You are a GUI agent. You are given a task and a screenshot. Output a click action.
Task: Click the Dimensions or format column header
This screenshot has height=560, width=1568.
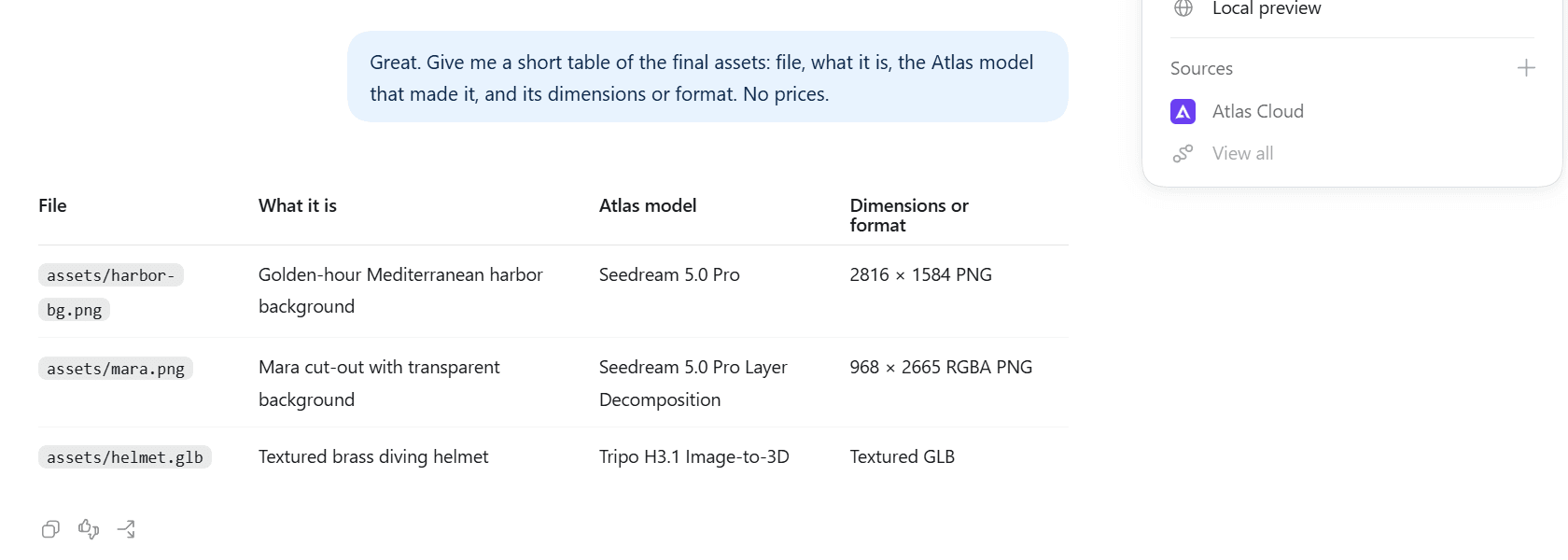(x=909, y=216)
